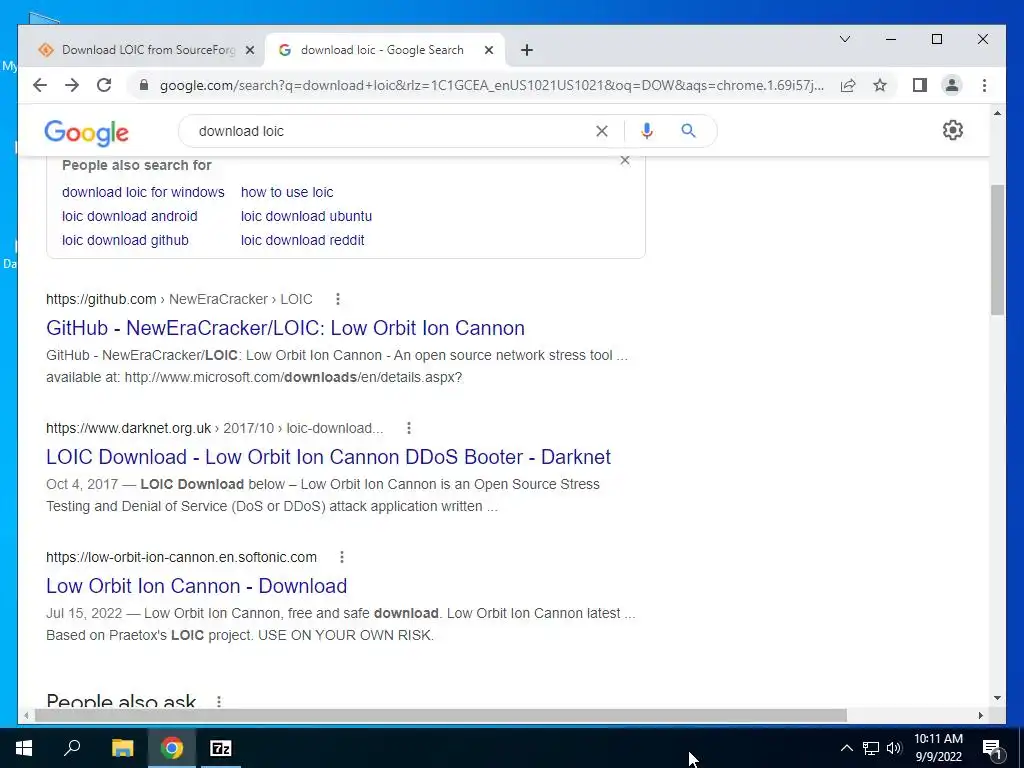Image resolution: width=1024 pixels, height=768 pixels.
Task: Open Windows taskbar search
Action: click(72, 748)
